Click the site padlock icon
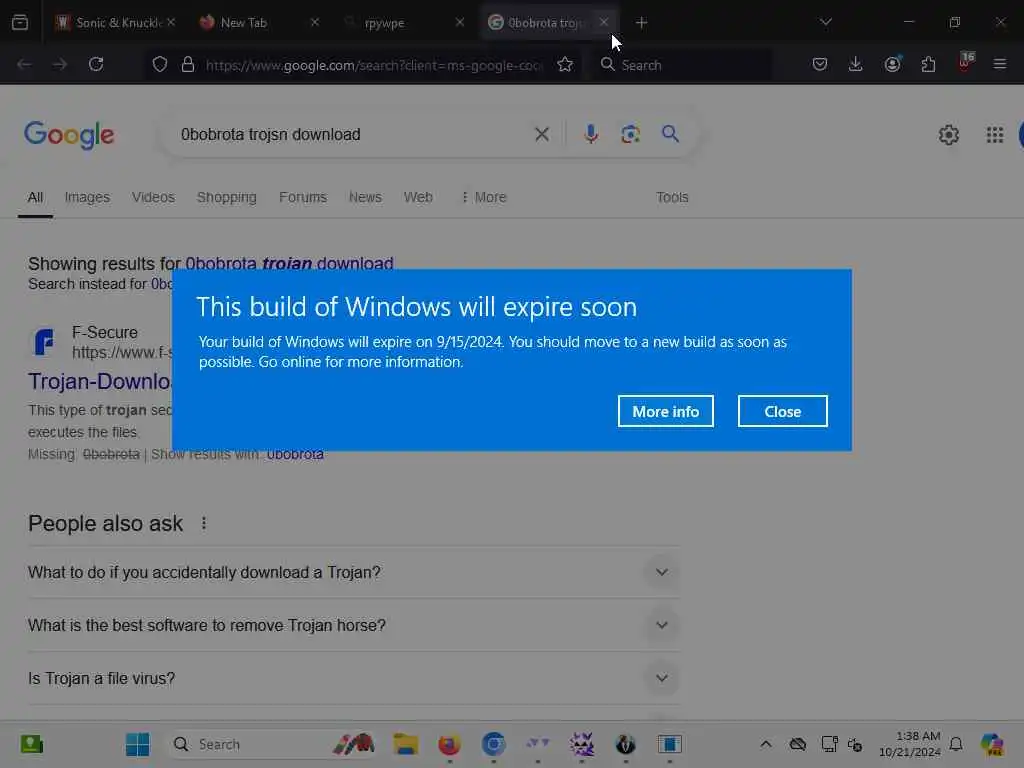Image resolution: width=1024 pixels, height=768 pixels. [x=188, y=65]
